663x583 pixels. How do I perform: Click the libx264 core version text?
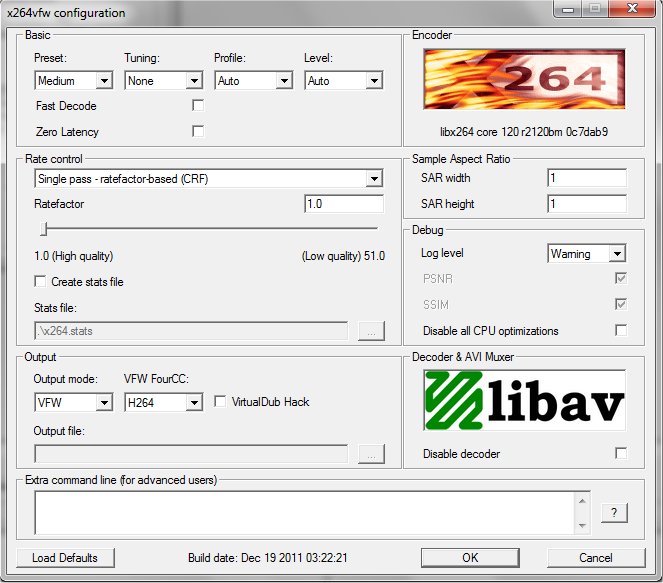tap(524, 132)
